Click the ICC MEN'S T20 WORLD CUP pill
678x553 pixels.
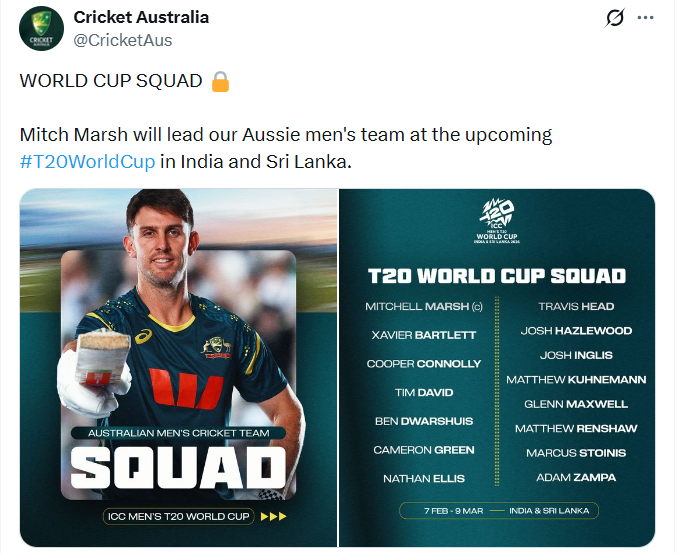177,517
